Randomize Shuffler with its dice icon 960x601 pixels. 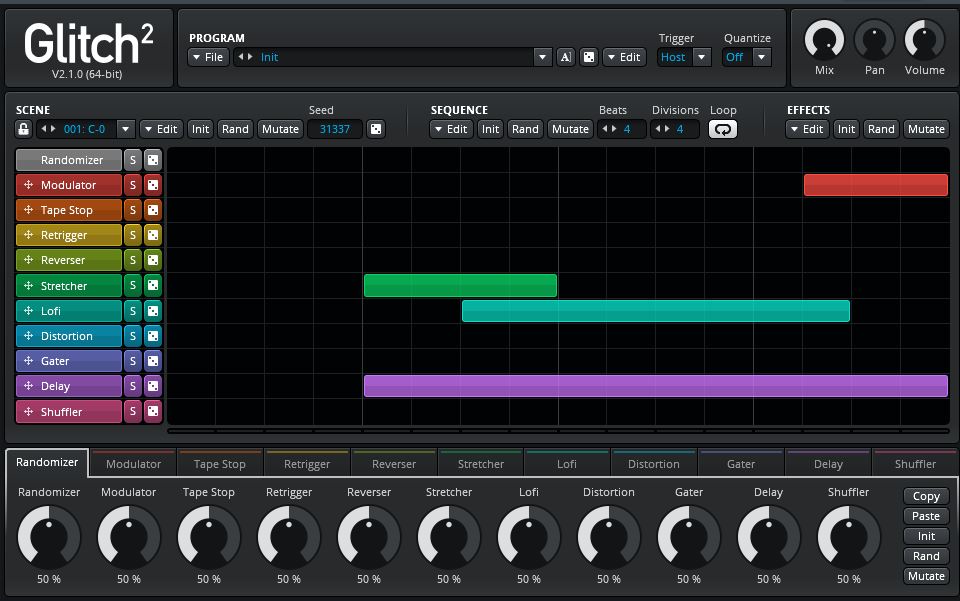pos(153,411)
